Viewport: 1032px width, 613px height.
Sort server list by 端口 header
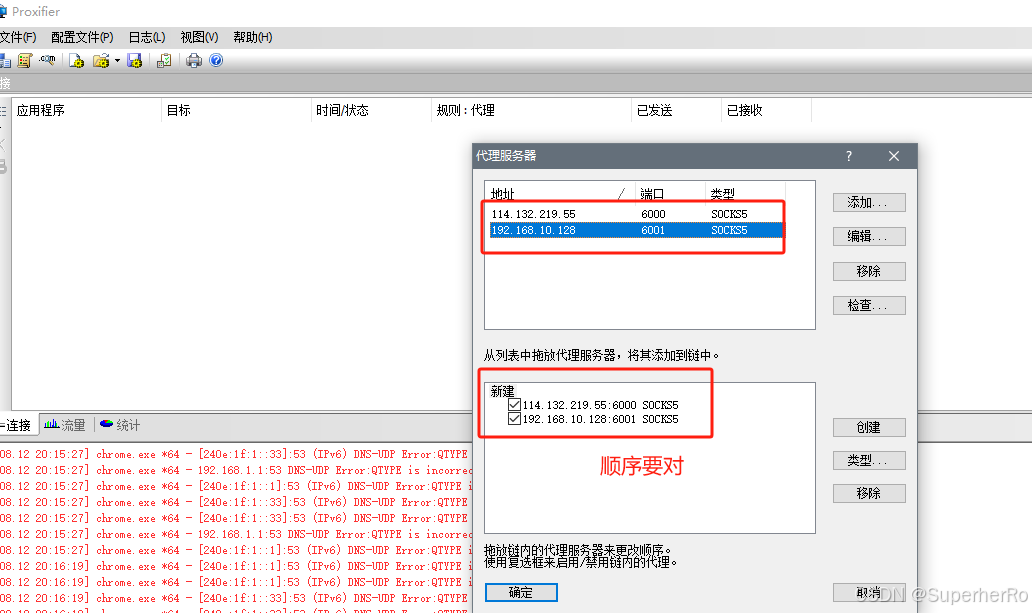click(670, 194)
